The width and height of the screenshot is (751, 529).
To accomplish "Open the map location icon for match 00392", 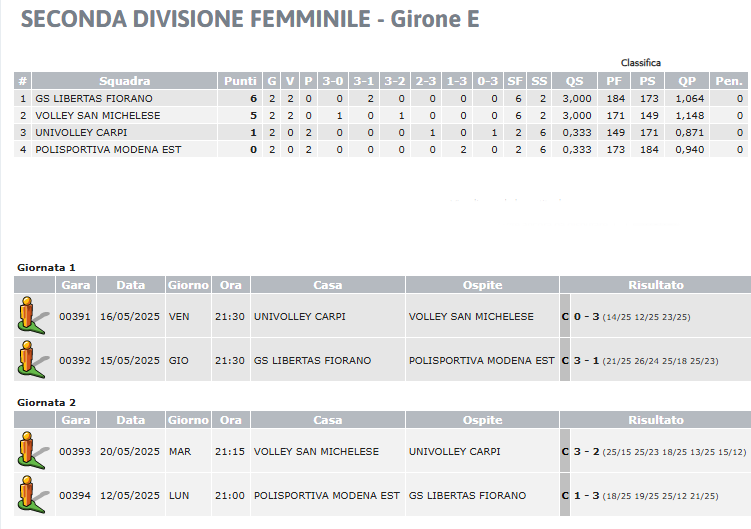I will [x=33, y=359].
